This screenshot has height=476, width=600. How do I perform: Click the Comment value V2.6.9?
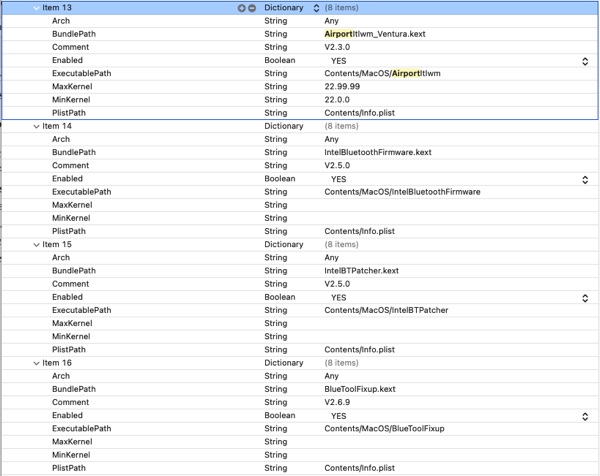pyautogui.click(x=337, y=403)
